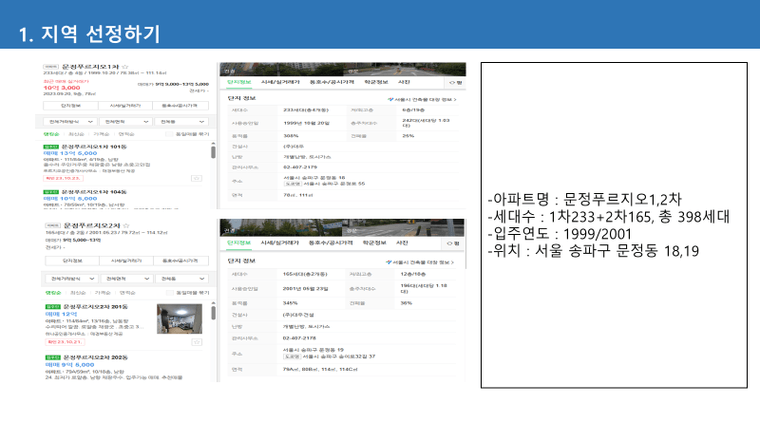Screen dimensions: 760x428
Task: Toggle area unit 평 button in upper pane
Action: coord(455,83)
